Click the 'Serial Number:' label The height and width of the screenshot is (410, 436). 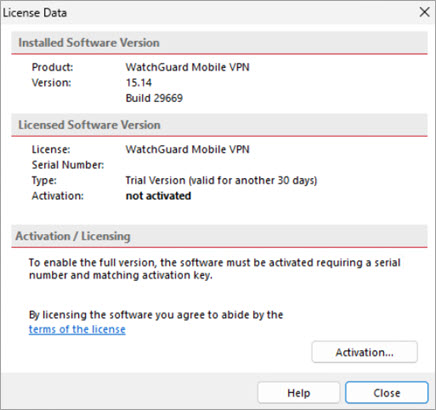pos(68,165)
